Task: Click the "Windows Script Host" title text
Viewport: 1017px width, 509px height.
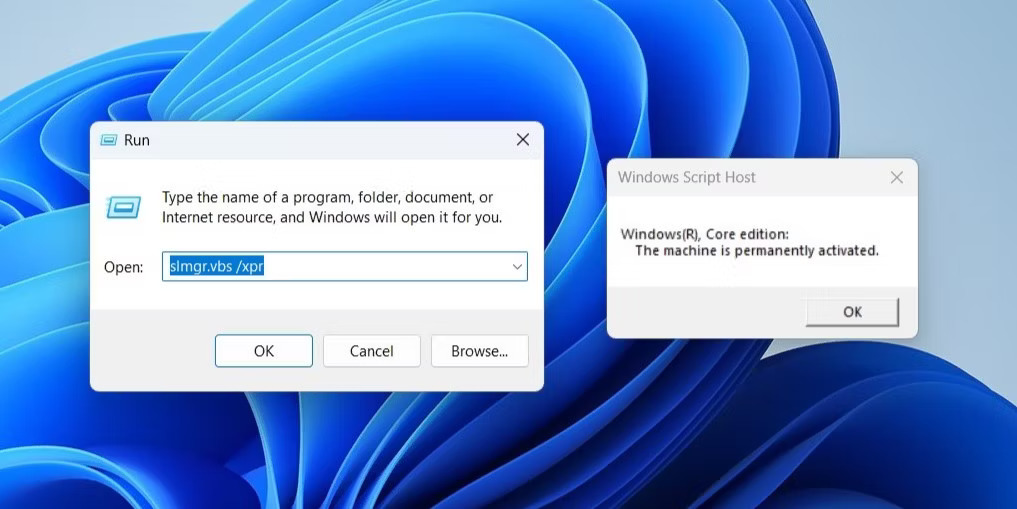Action: point(686,177)
